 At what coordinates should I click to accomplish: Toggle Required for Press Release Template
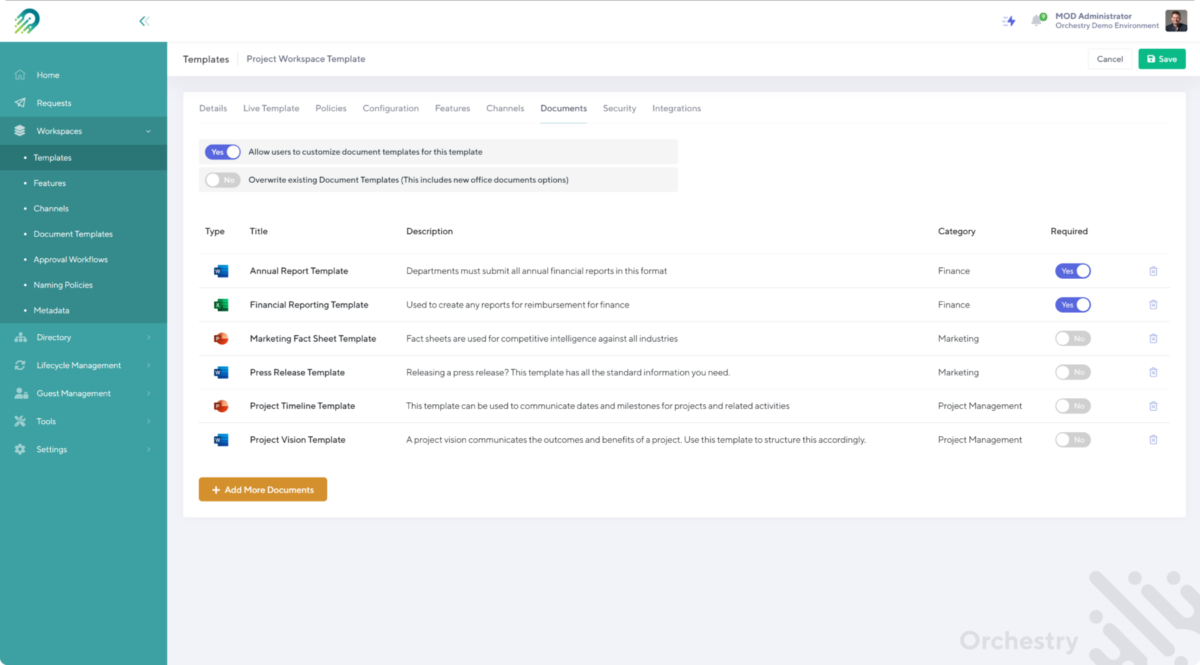point(1073,372)
